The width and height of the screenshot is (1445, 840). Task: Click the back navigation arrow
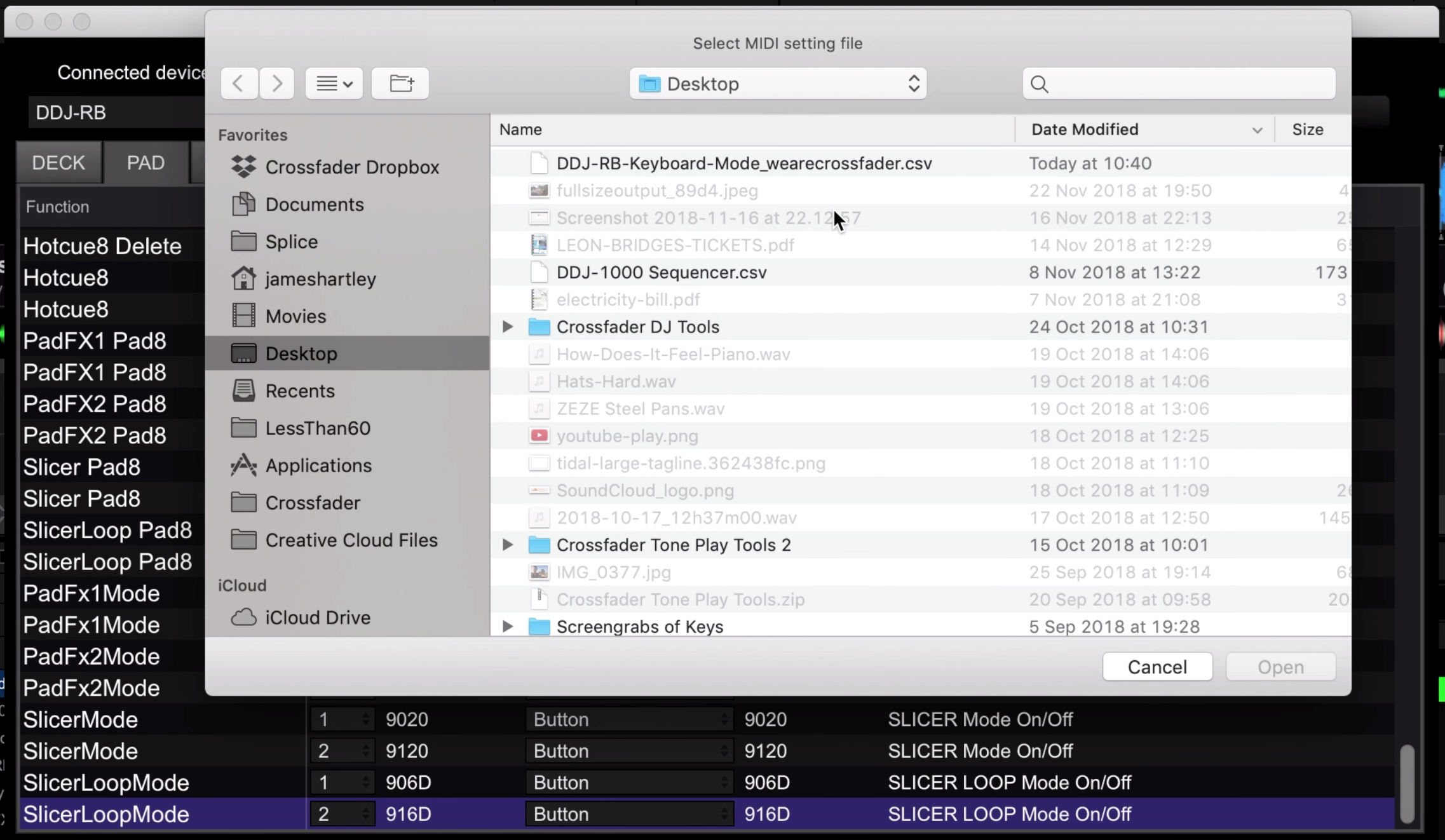pyautogui.click(x=239, y=83)
